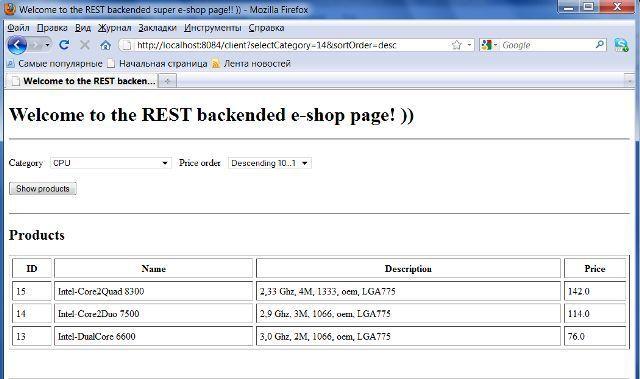Screen dimensions: 640x379
Task: Click the Price column header
Action: coord(595,268)
